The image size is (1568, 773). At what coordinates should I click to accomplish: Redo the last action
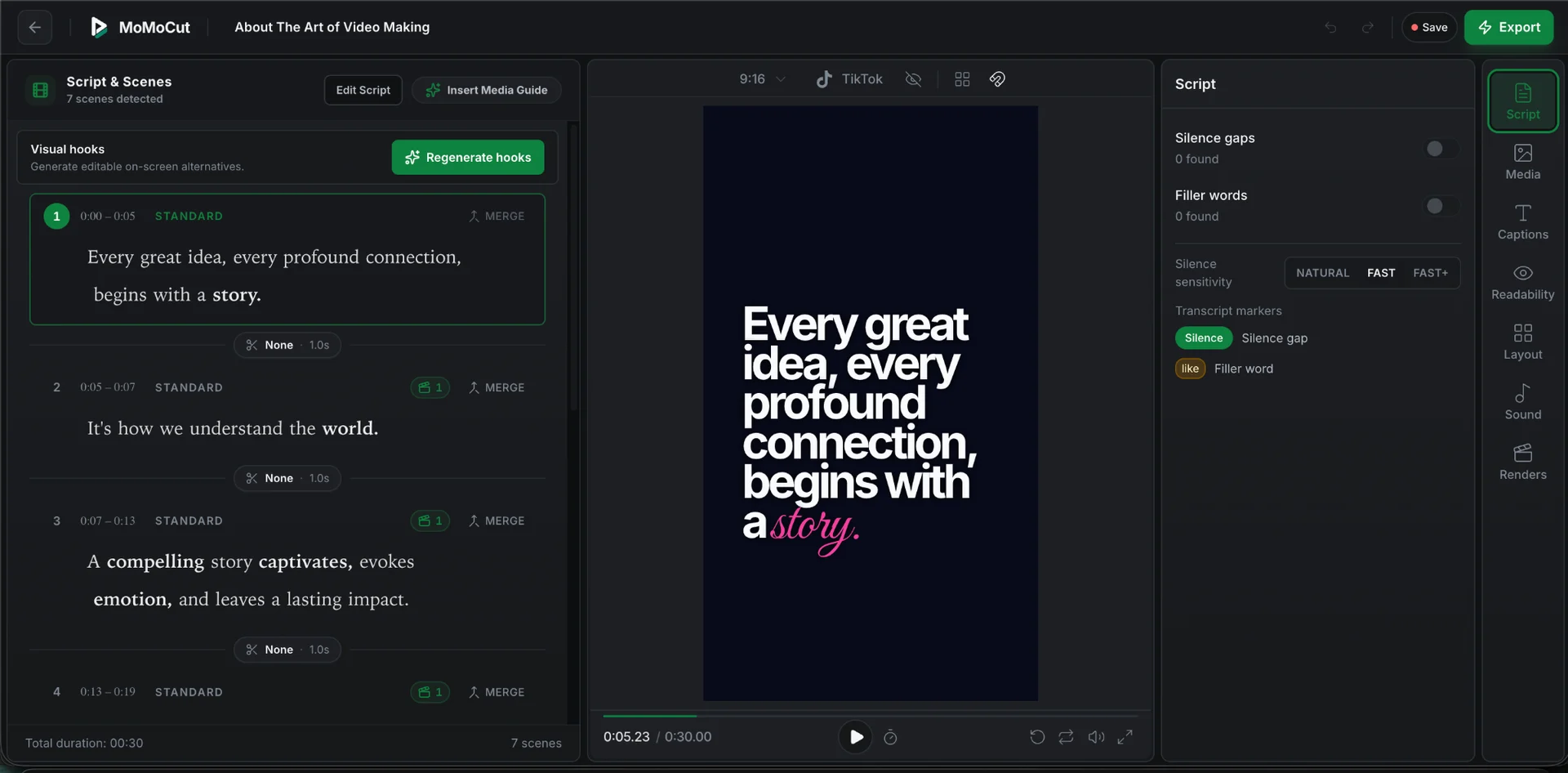(1368, 28)
